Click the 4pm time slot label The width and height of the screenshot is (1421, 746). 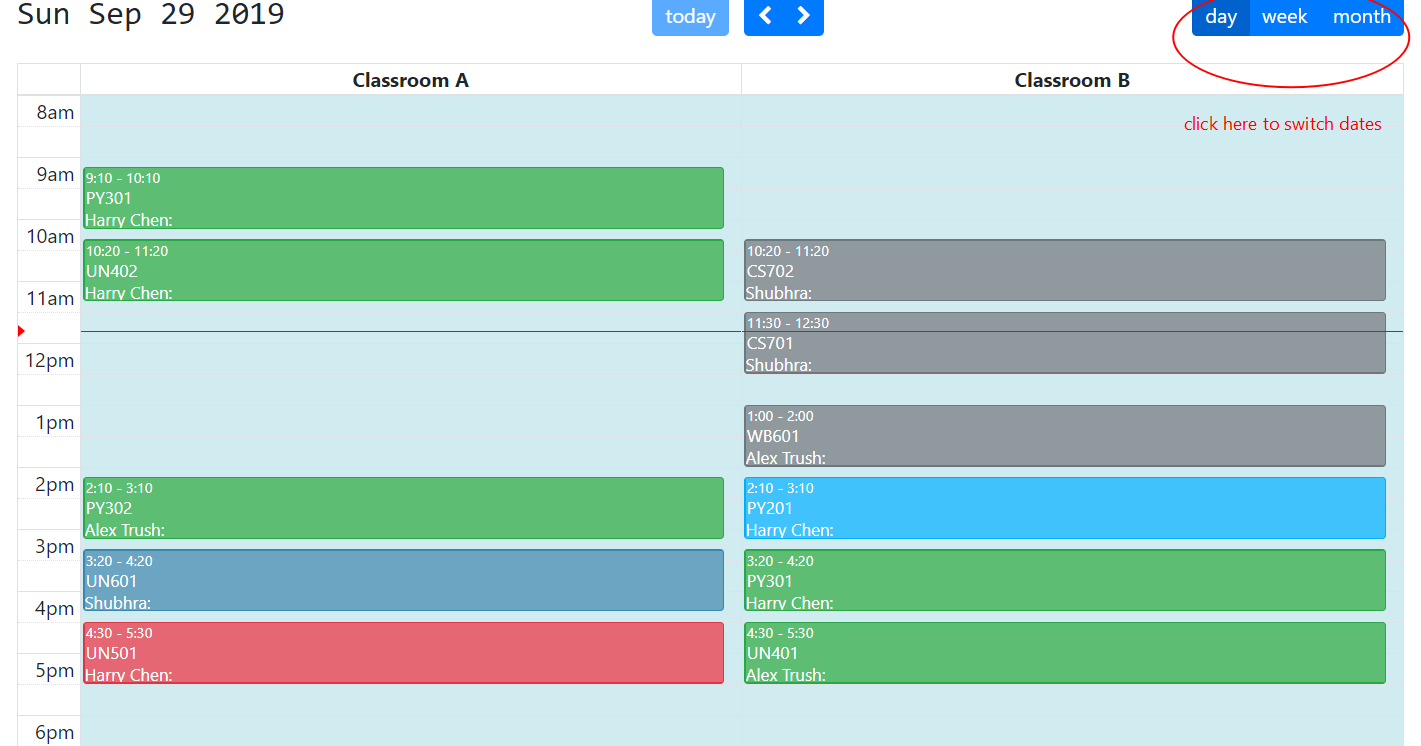pos(55,608)
